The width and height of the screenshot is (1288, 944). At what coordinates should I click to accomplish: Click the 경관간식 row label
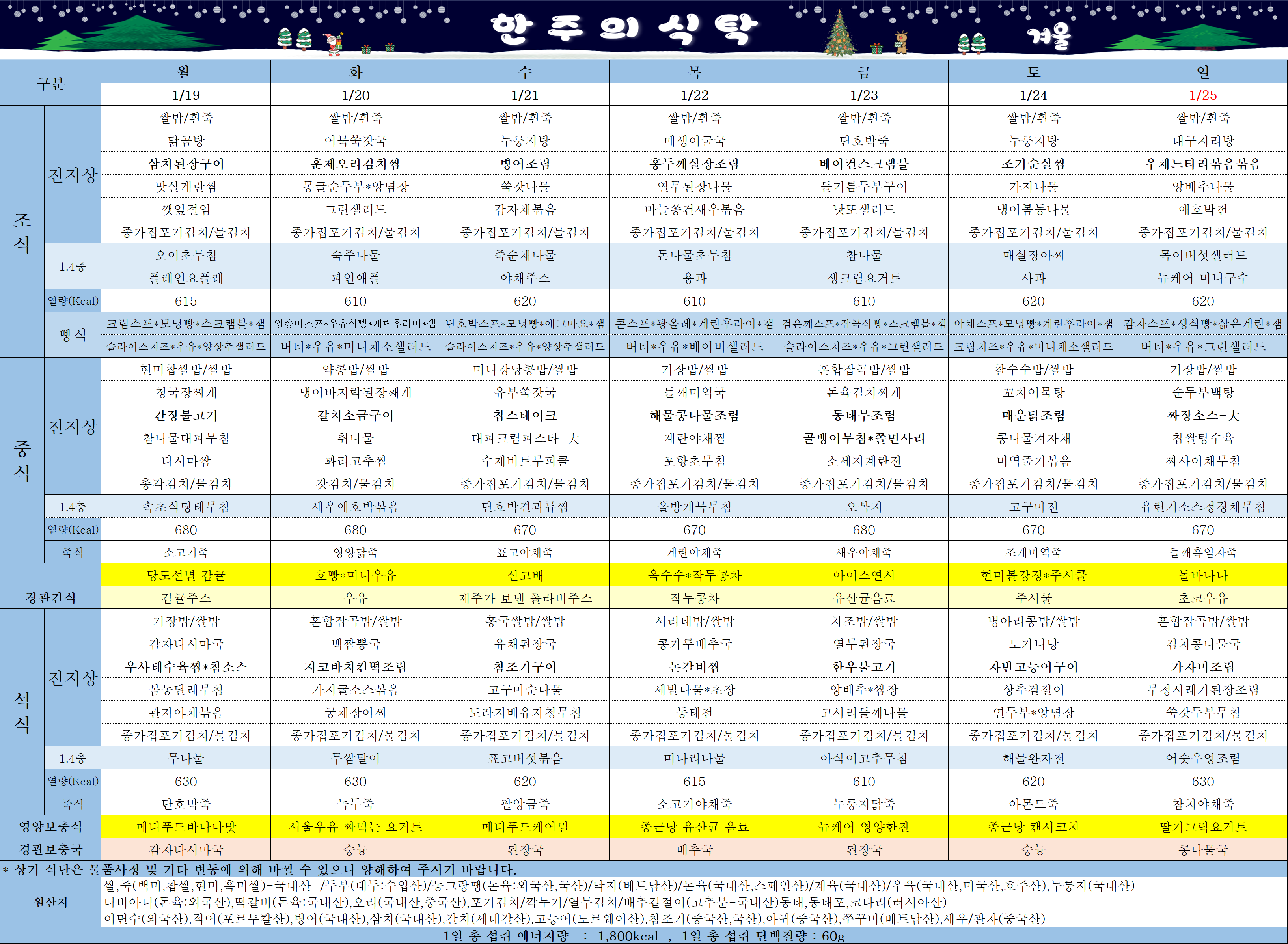[x=50, y=598]
